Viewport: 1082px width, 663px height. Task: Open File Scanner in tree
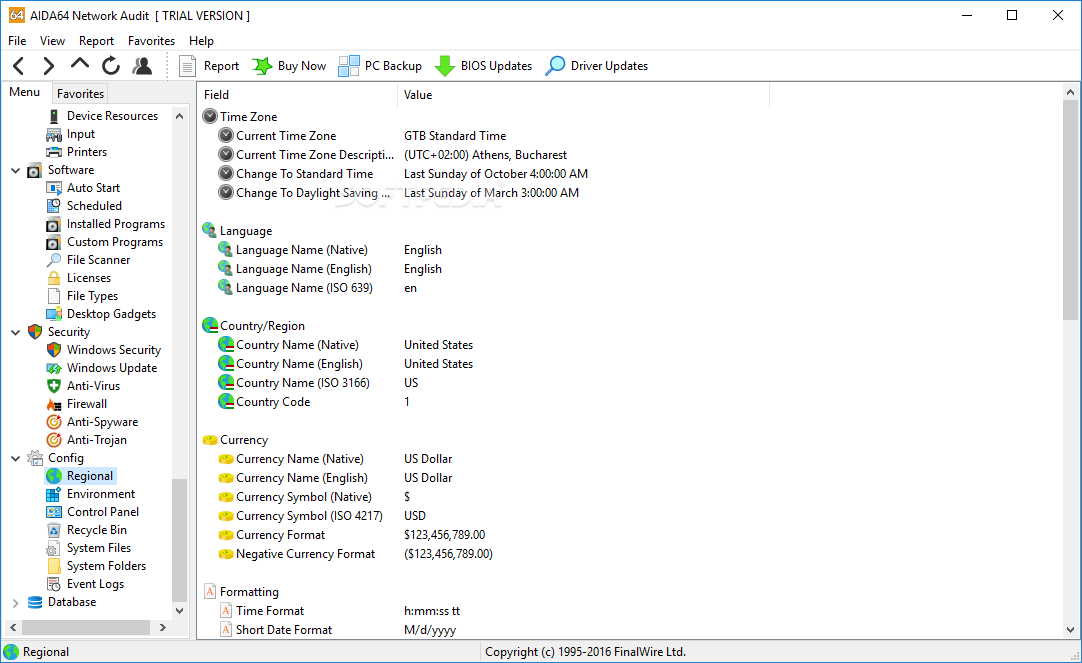[x=88, y=259]
